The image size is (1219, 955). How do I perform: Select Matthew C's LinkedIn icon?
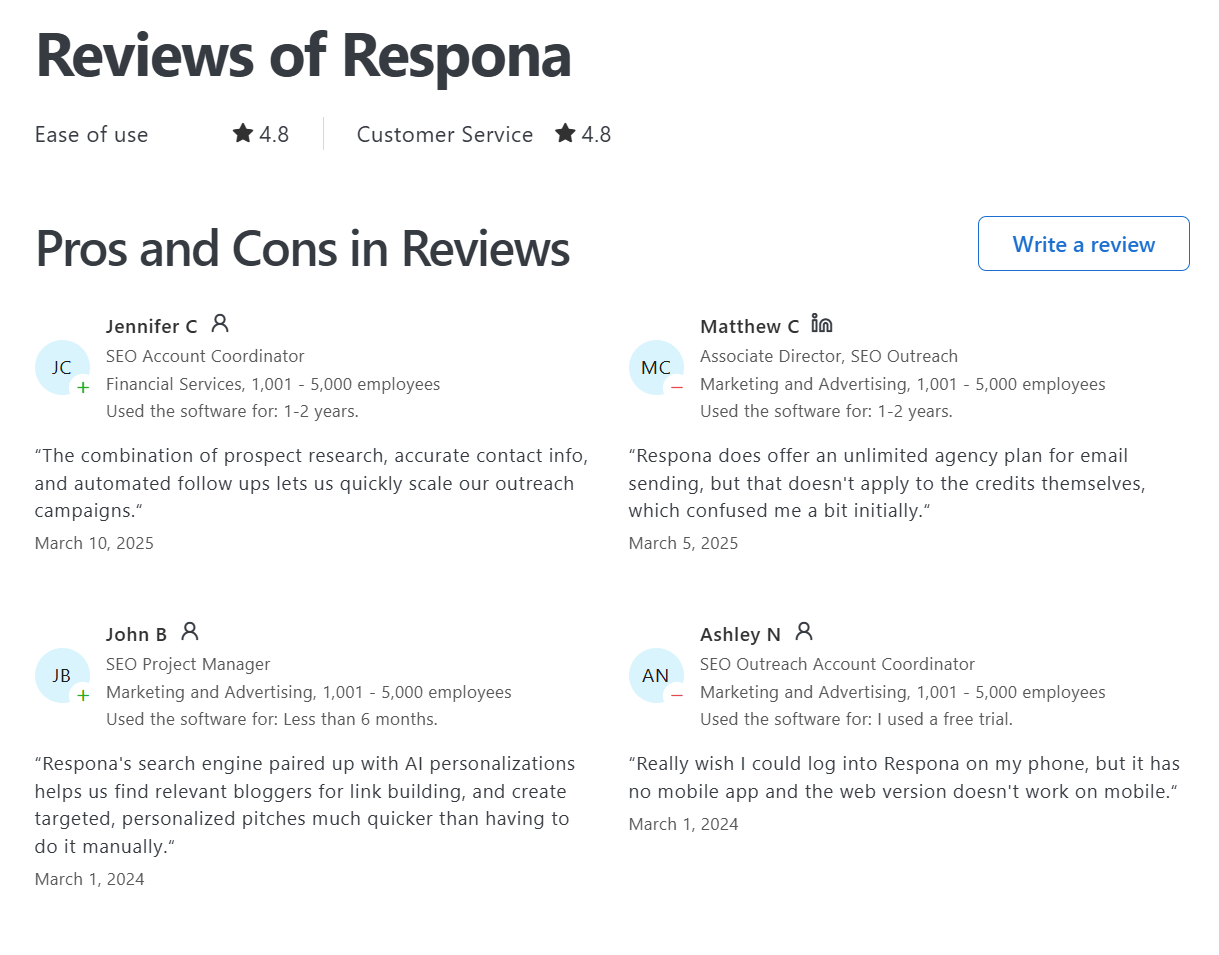(x=822, y=324)
